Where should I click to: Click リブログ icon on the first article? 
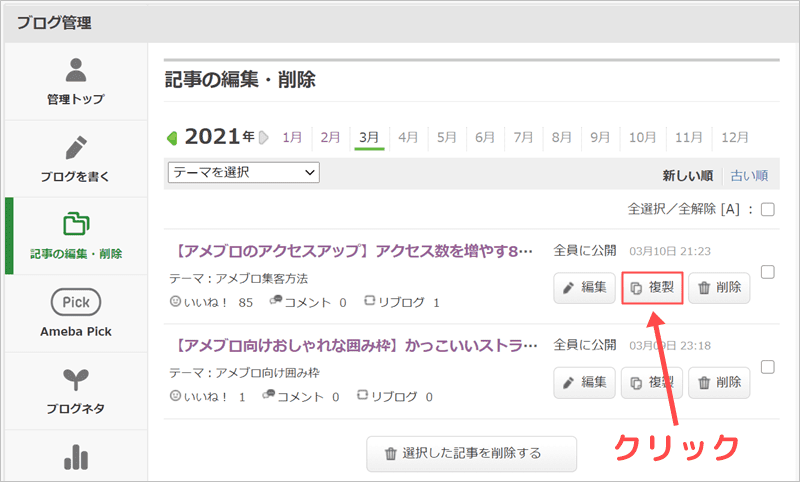370,300
